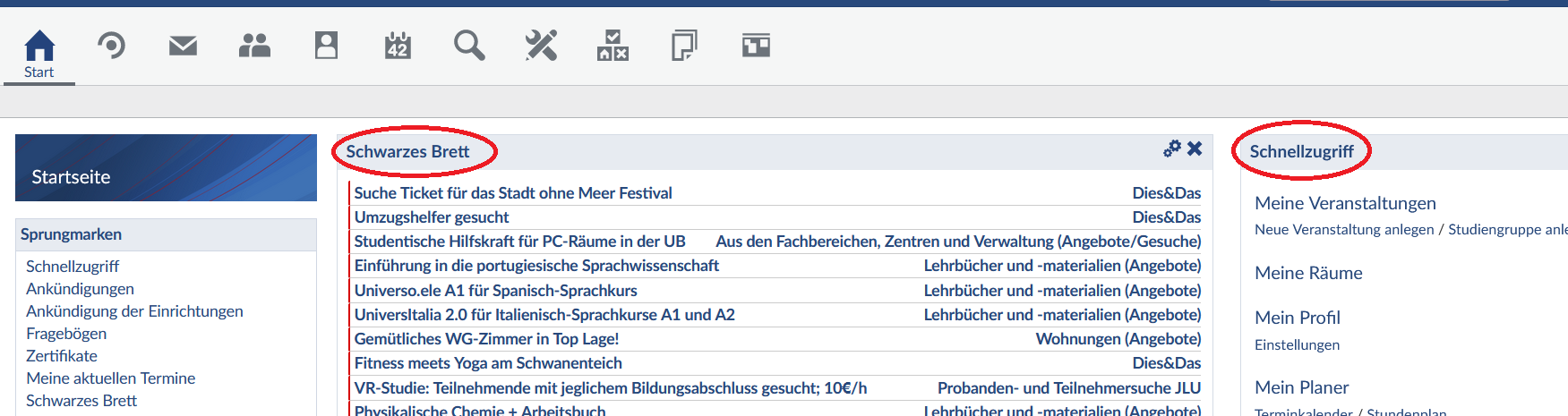
Task: Open the Schwarzes Brett blocks icon
Action: click(613, 46)
